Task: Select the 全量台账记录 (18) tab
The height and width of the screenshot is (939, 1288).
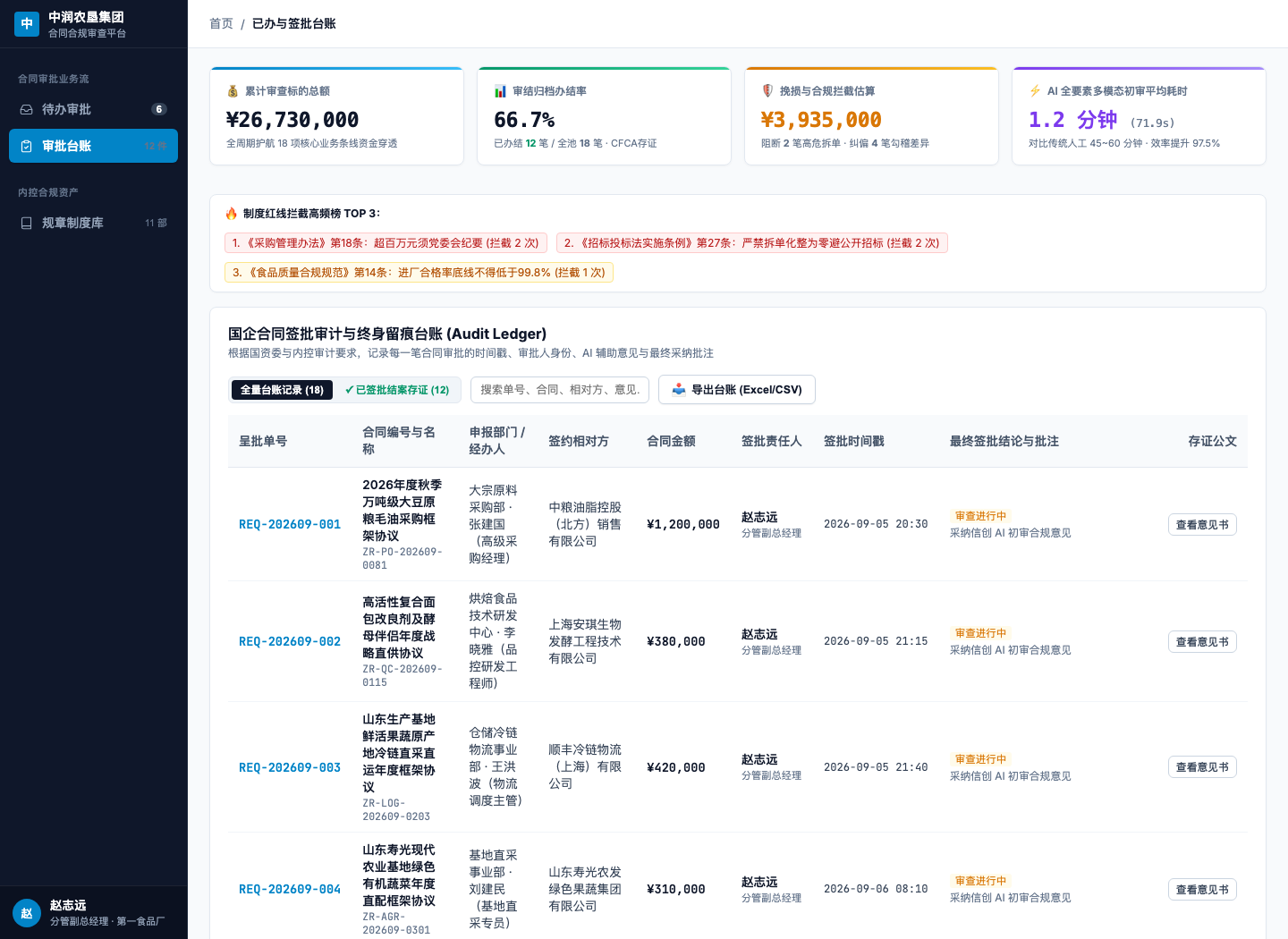Action: click(x=282, y=390)
